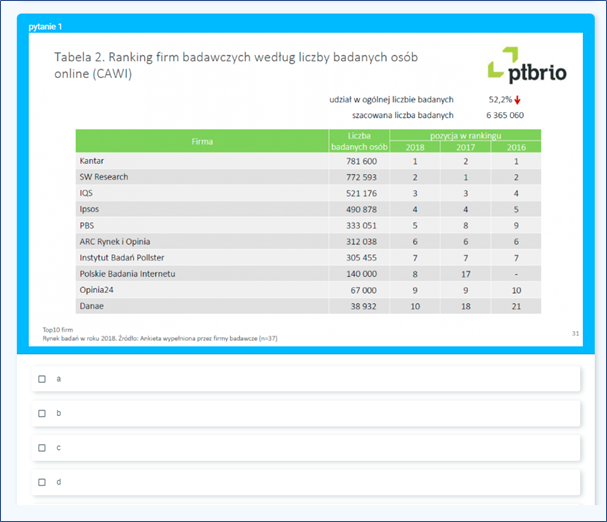Image resolution: width=607 pixels, height=522 pixels.
Task: Click the slide page number 31
Action: coord(574,333)
